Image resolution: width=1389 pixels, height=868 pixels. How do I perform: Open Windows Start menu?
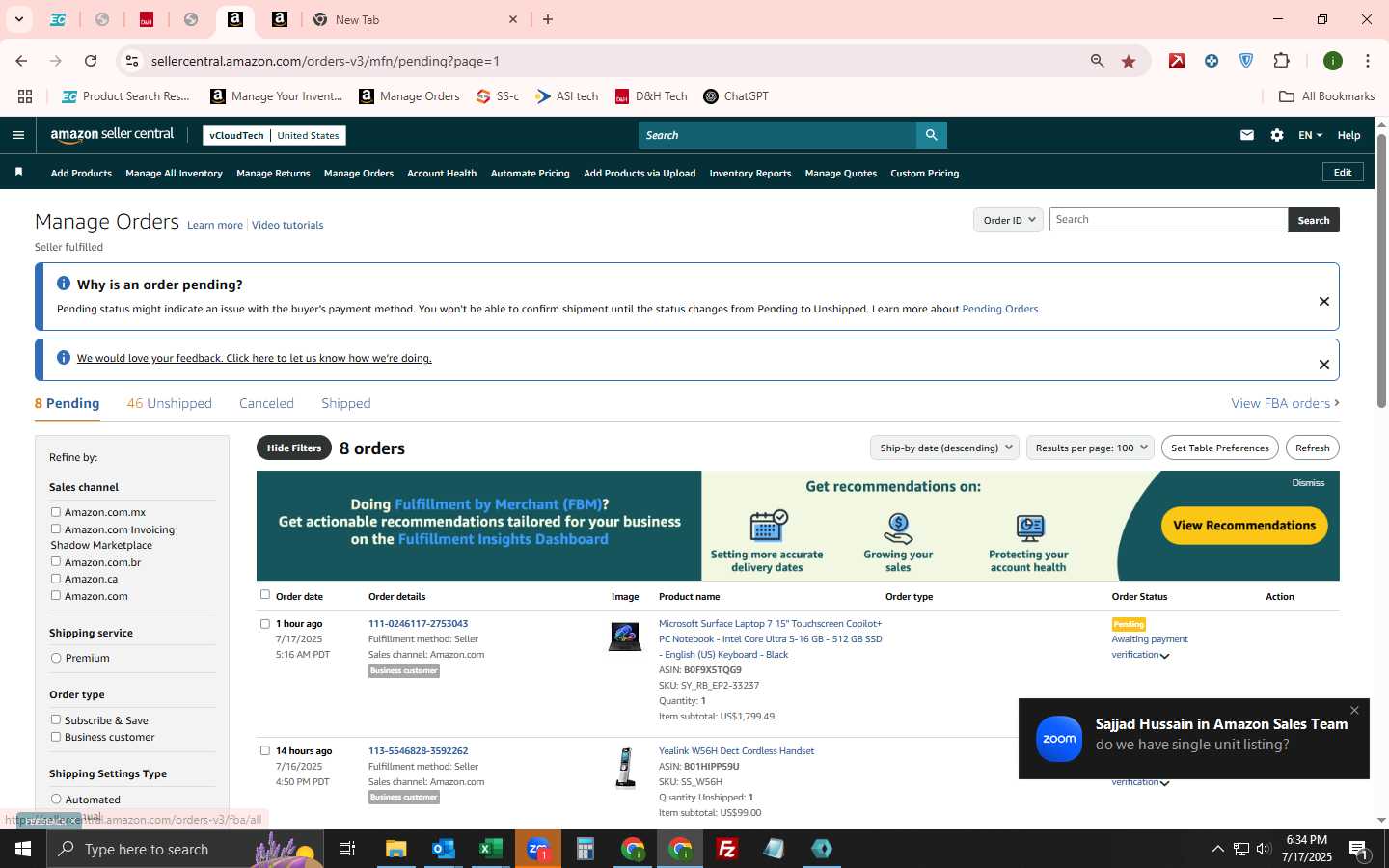tap(23, 849)
